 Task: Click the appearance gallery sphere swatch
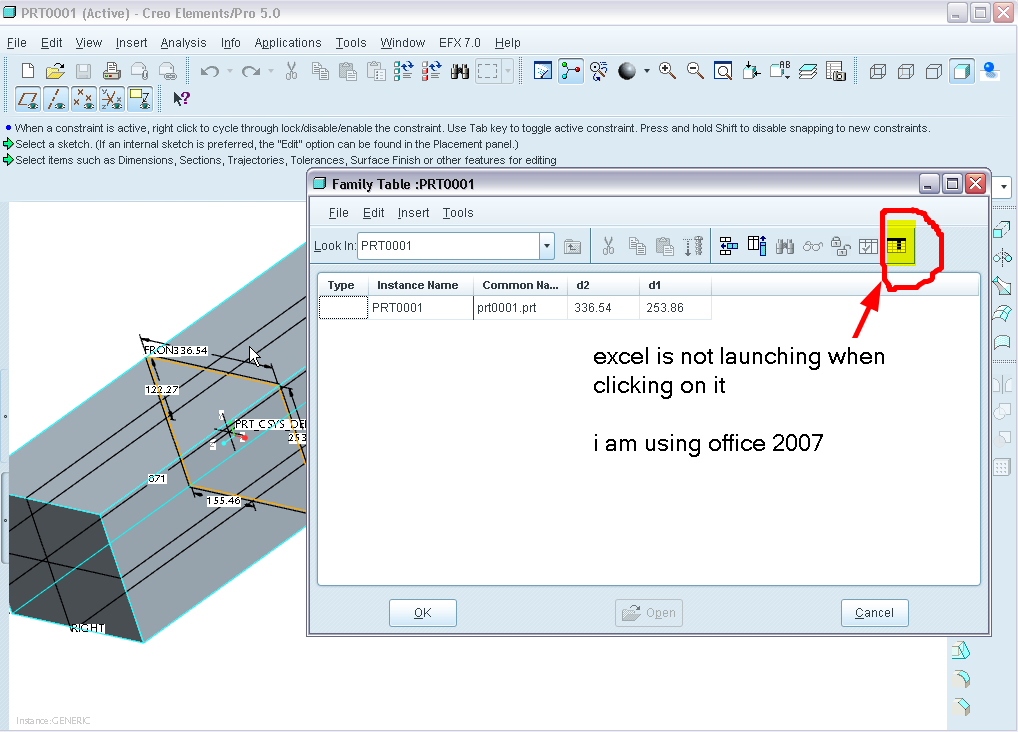pos(627,71)
